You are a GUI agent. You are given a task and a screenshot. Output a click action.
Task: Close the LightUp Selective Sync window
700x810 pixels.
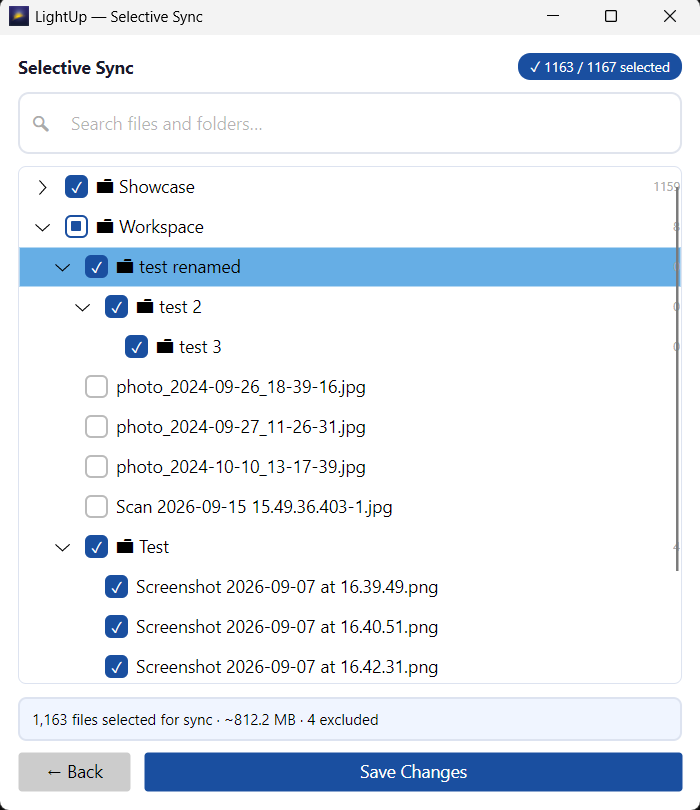tap(670, 16)
